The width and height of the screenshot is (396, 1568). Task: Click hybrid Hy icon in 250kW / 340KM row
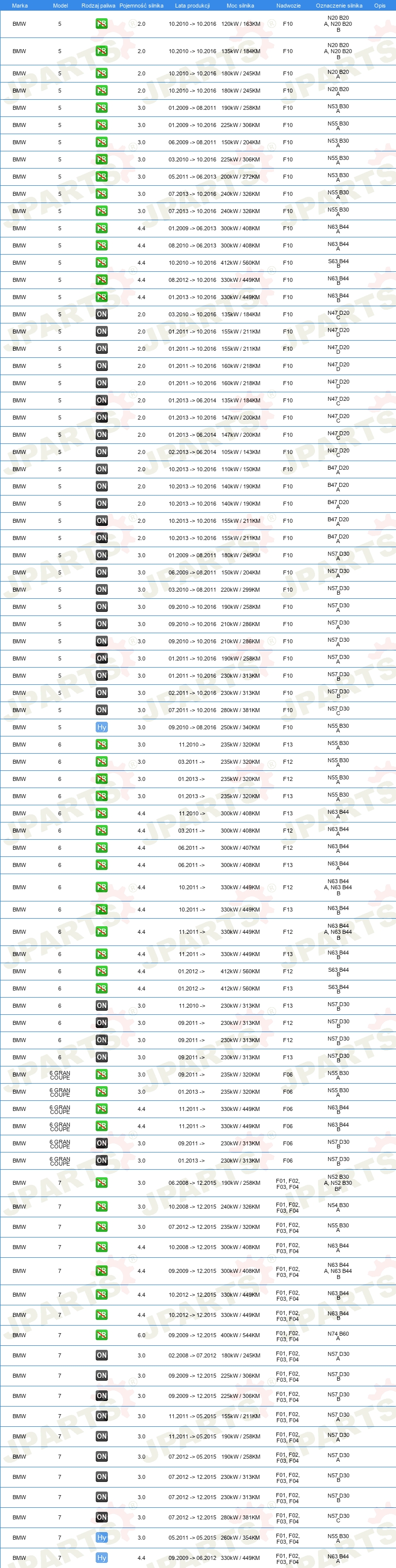coord(101,727)
